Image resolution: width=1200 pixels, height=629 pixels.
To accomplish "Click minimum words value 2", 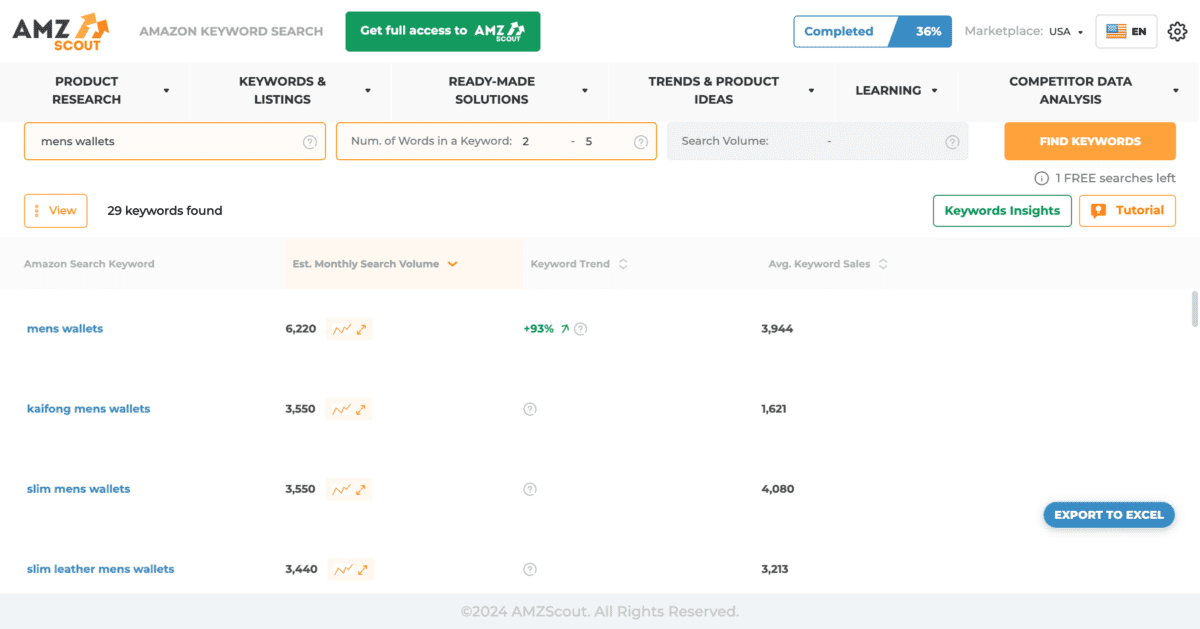I will pyautogui.click(x=524, y=142).
